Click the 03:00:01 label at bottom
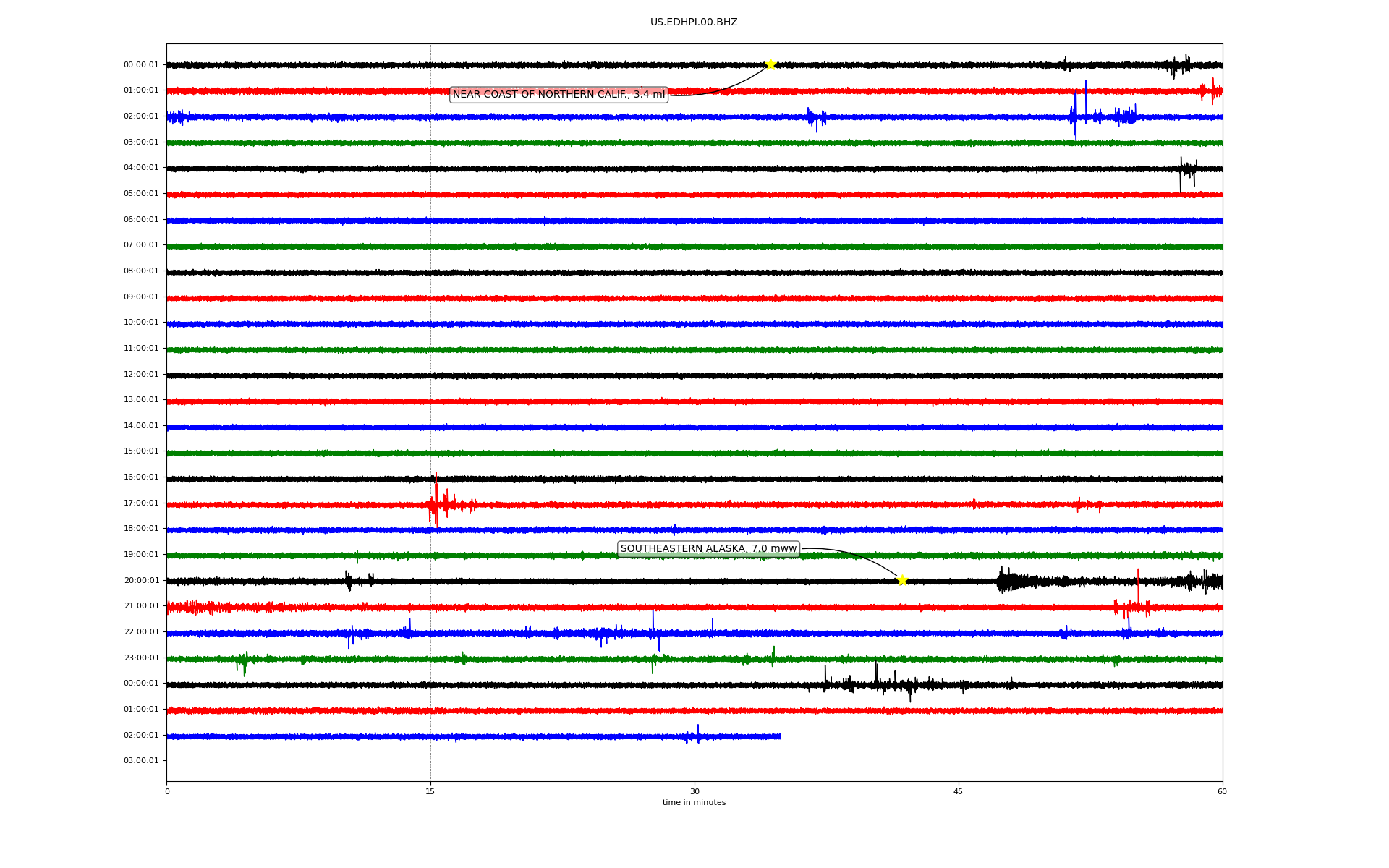 [x=141, y=760]
